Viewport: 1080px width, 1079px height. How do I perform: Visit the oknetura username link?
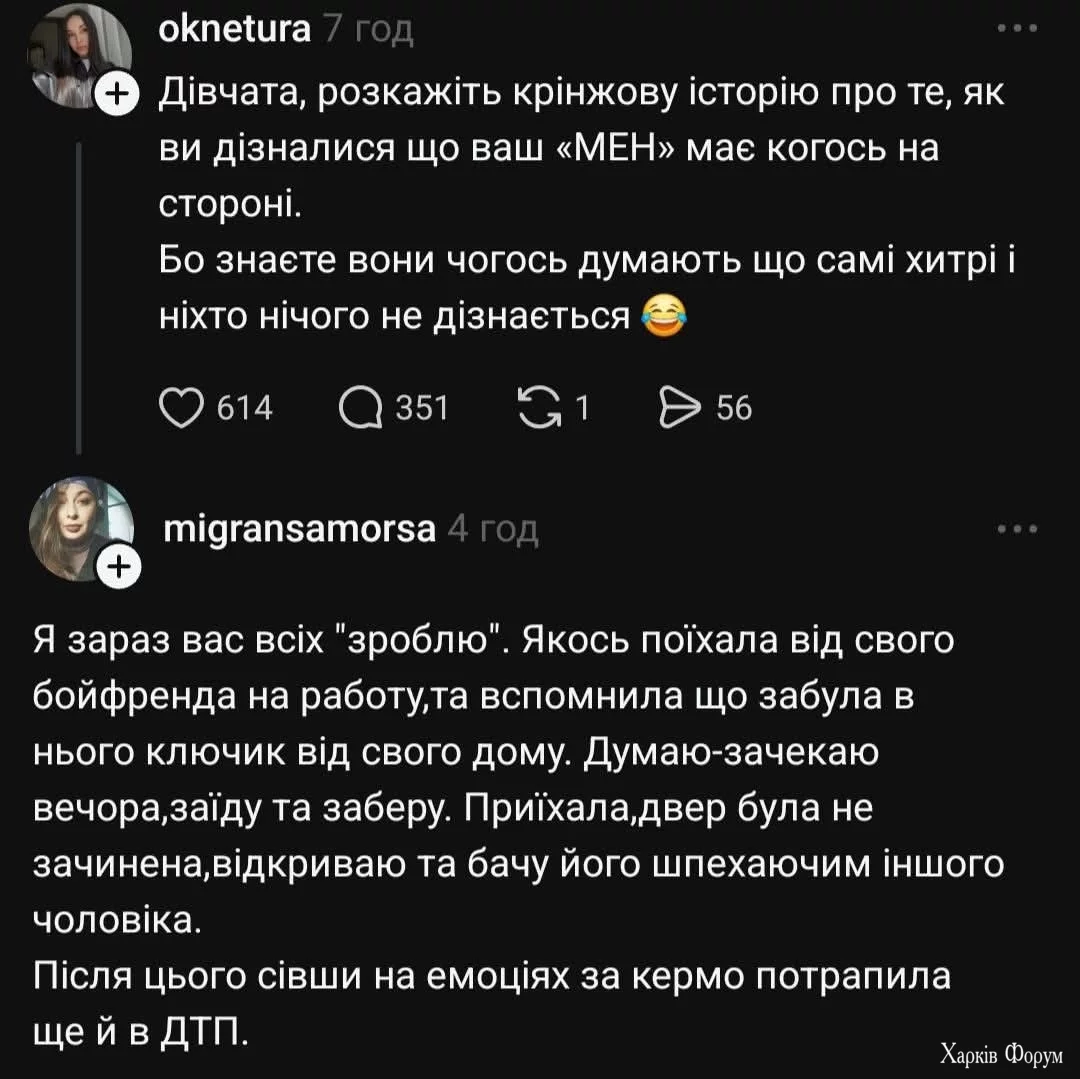235,30
